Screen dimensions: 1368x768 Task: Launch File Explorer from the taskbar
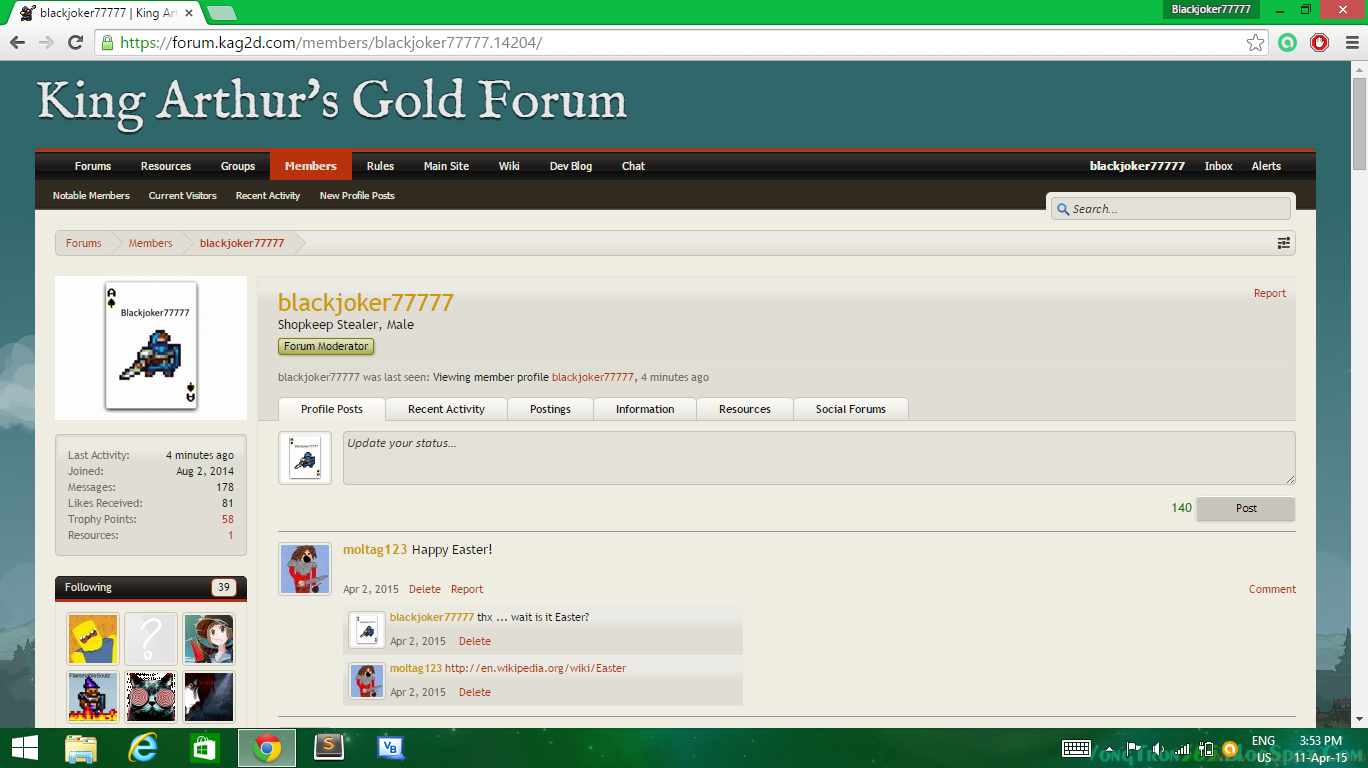[x=81, y=748]
